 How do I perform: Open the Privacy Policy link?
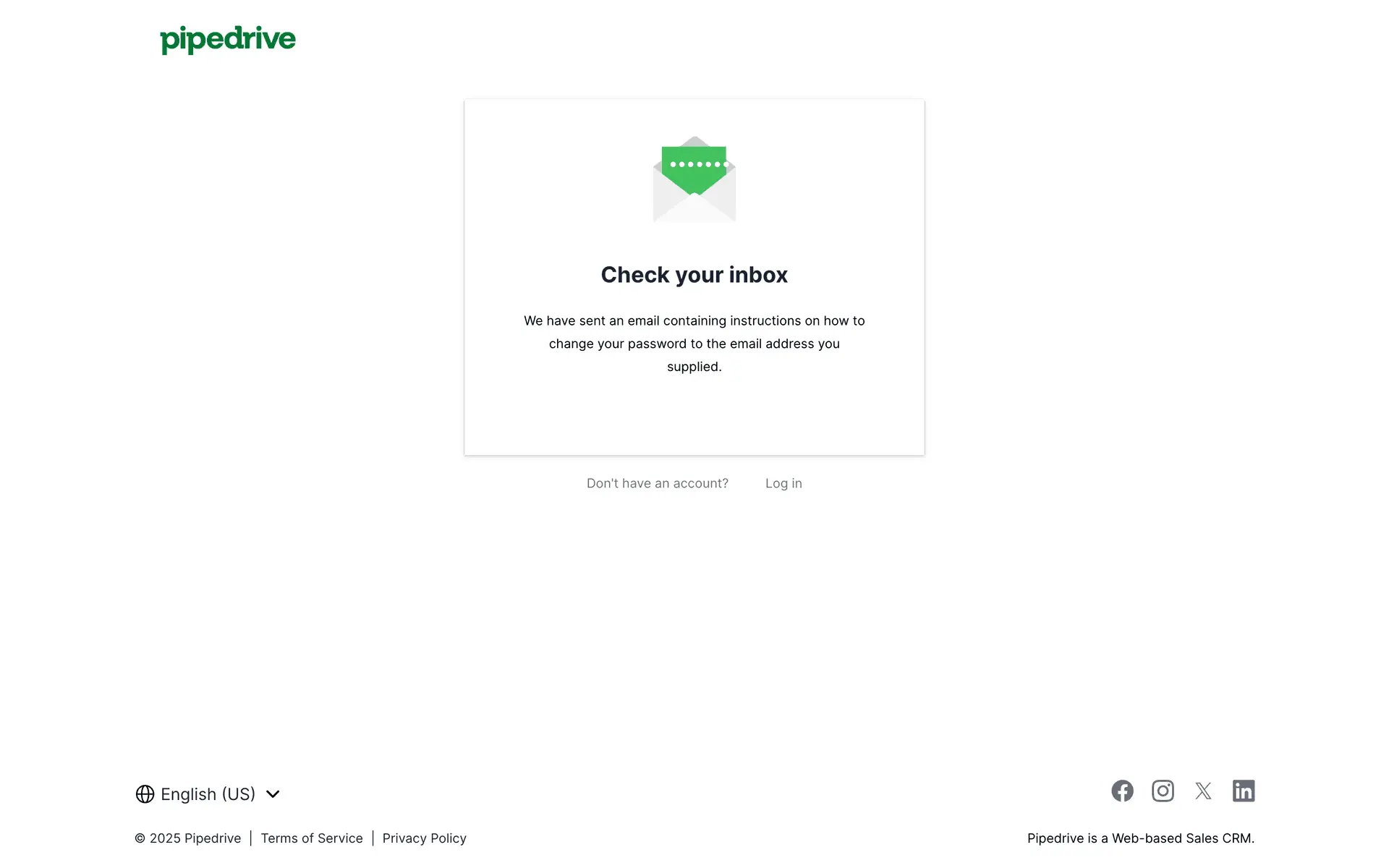pos(425,838)
